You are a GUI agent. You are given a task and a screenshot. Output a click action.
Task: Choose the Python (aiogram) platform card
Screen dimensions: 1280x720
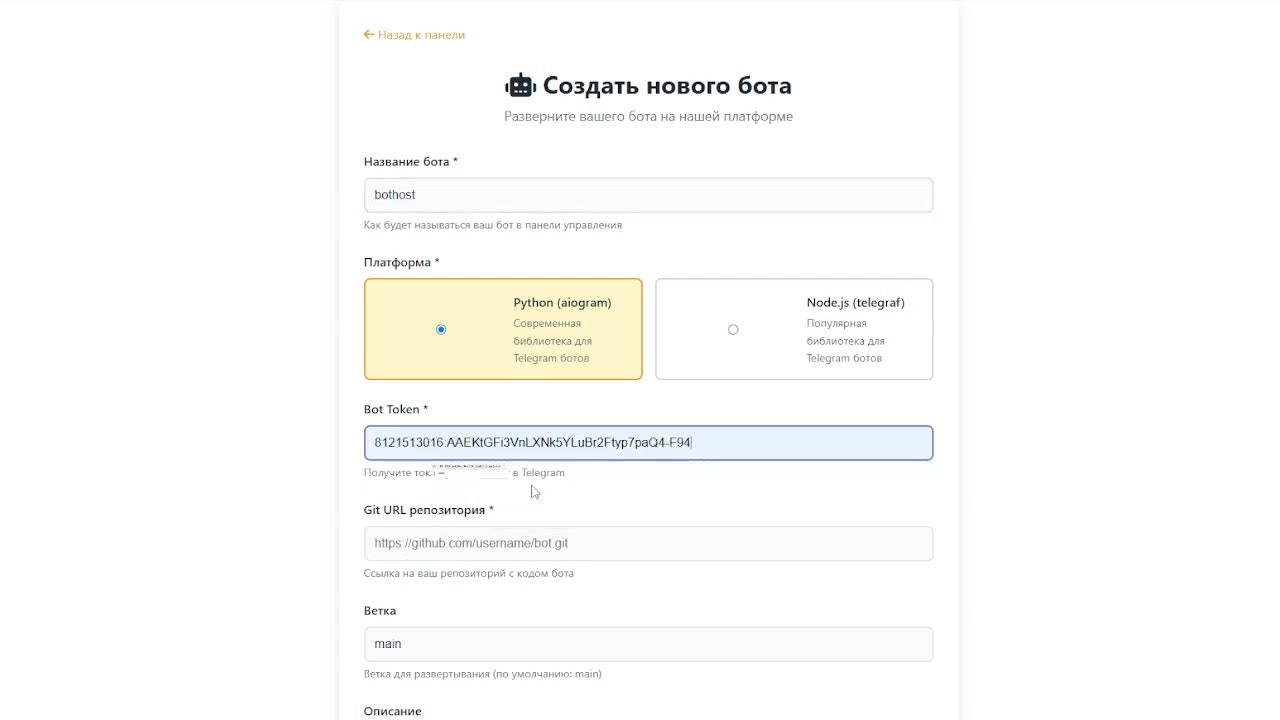(503, 329)
